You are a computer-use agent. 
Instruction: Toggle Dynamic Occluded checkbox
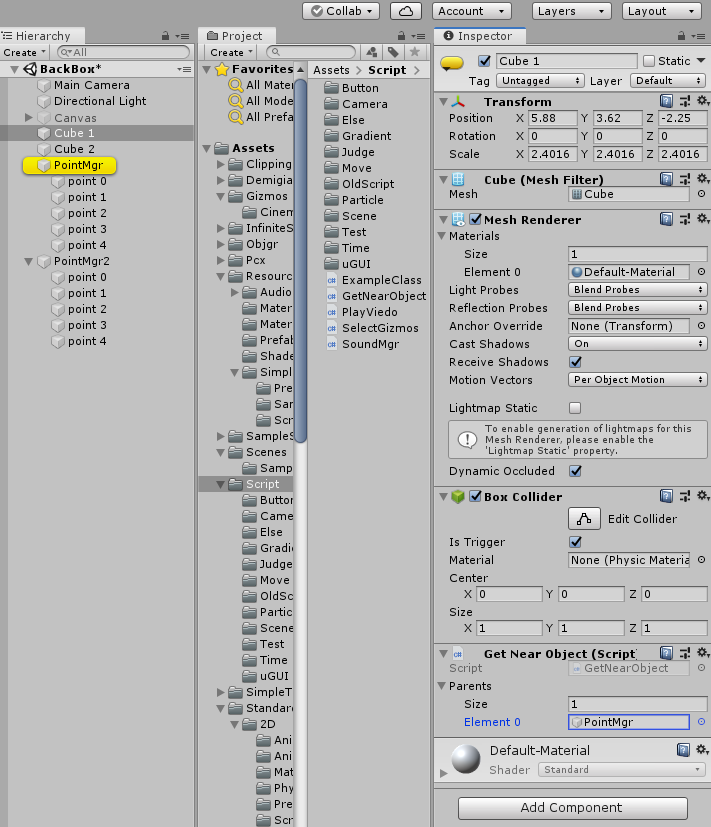point(575,470)
